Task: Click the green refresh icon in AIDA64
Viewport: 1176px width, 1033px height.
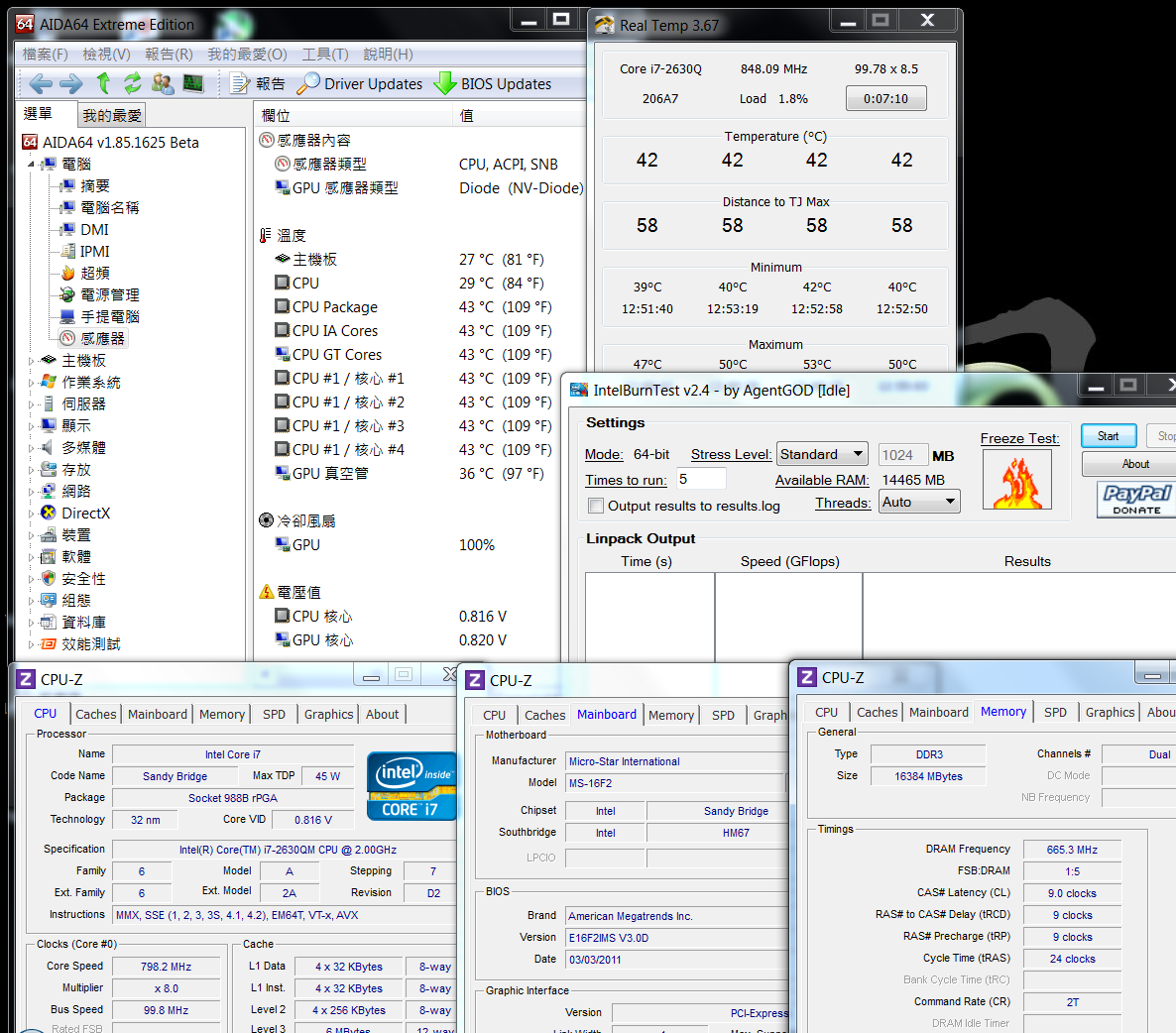Action: [133, 84]
